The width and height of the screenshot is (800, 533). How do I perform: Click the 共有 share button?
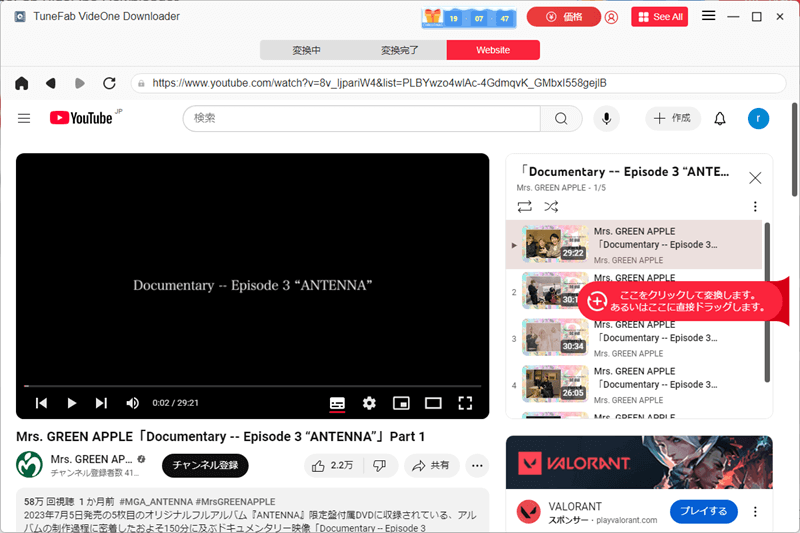pos(431,466)
